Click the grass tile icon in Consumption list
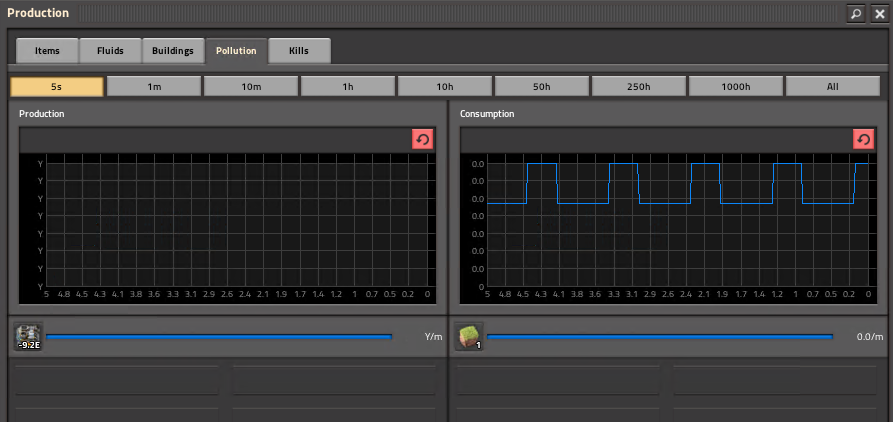The image size is (893, 422). click(x=469, y=336)
